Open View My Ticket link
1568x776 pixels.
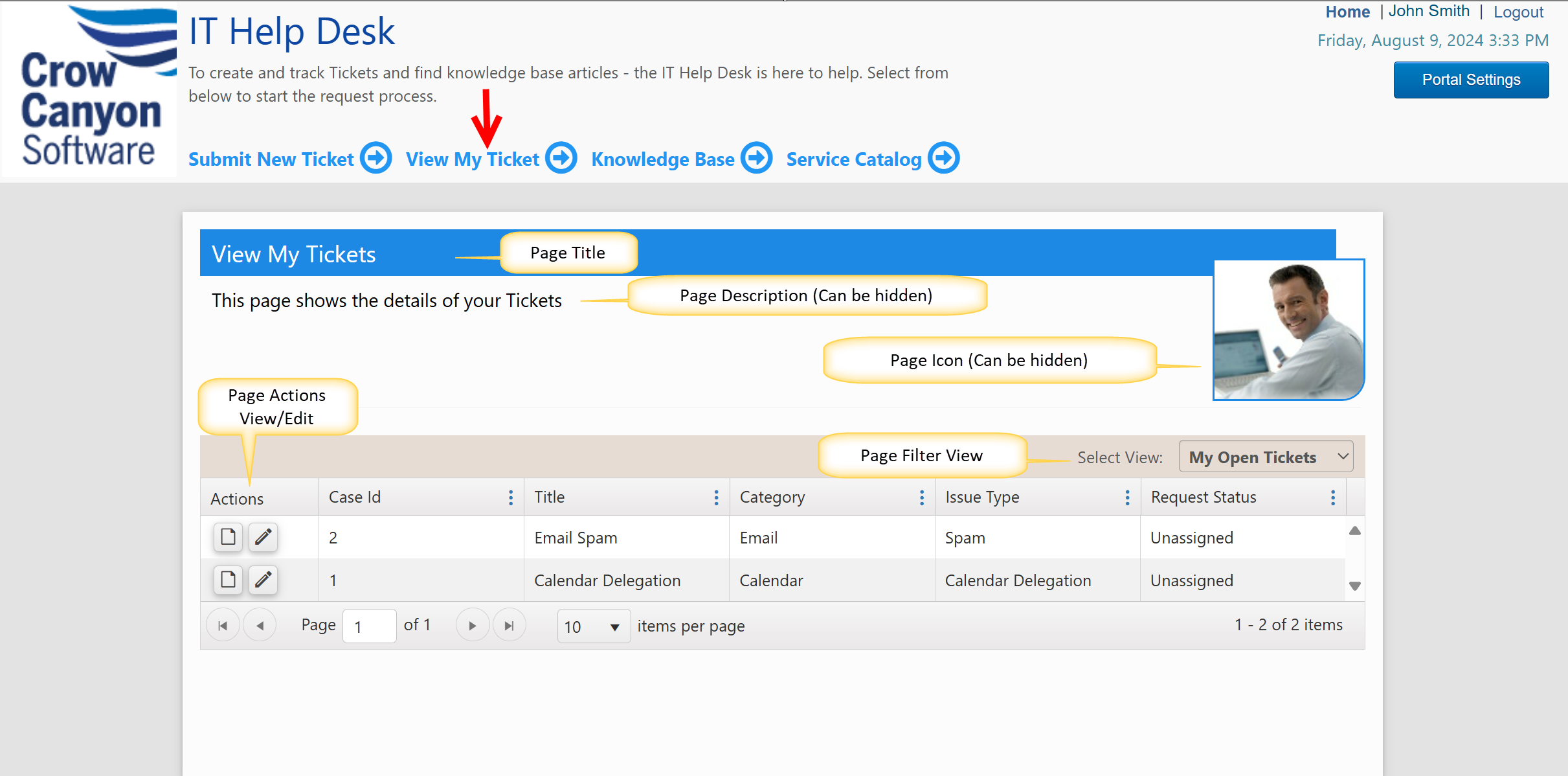pyautogui.click(x=473, y=159)
